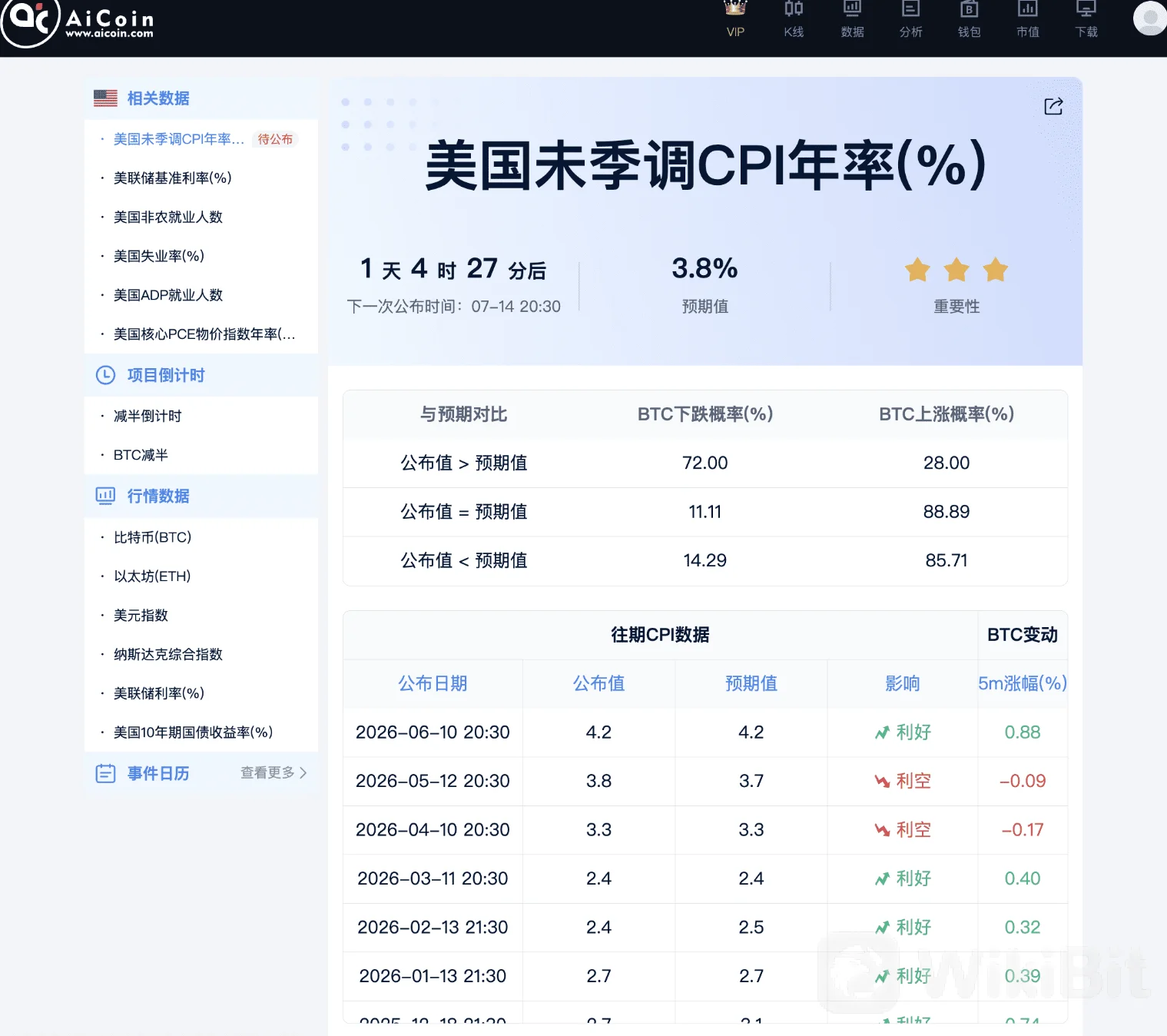Screen dimensions: 1167x1036
Task: Click the third importance star
Action: point(995,270)
